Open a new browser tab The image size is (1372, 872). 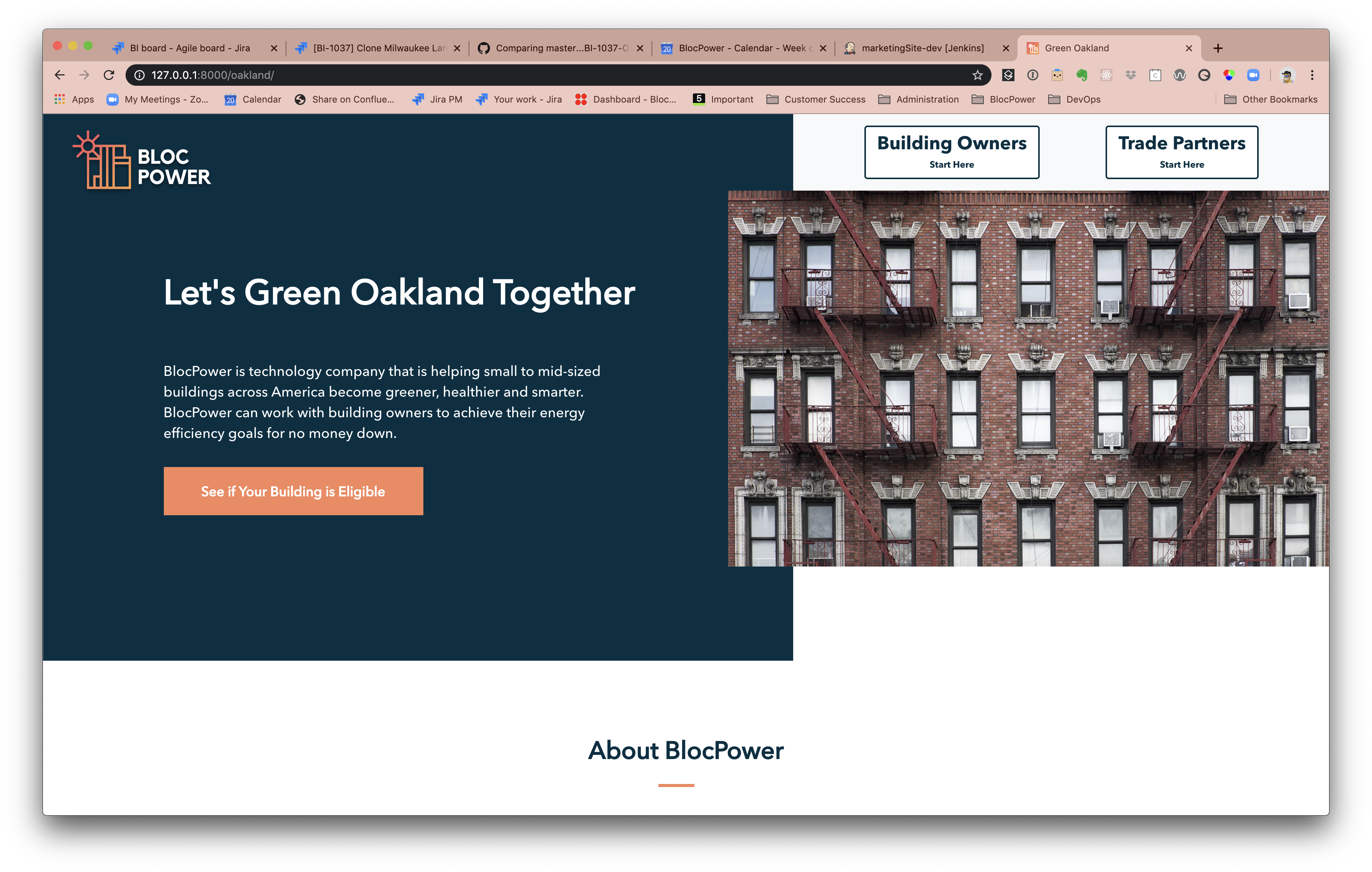(x=1218, y=48)
